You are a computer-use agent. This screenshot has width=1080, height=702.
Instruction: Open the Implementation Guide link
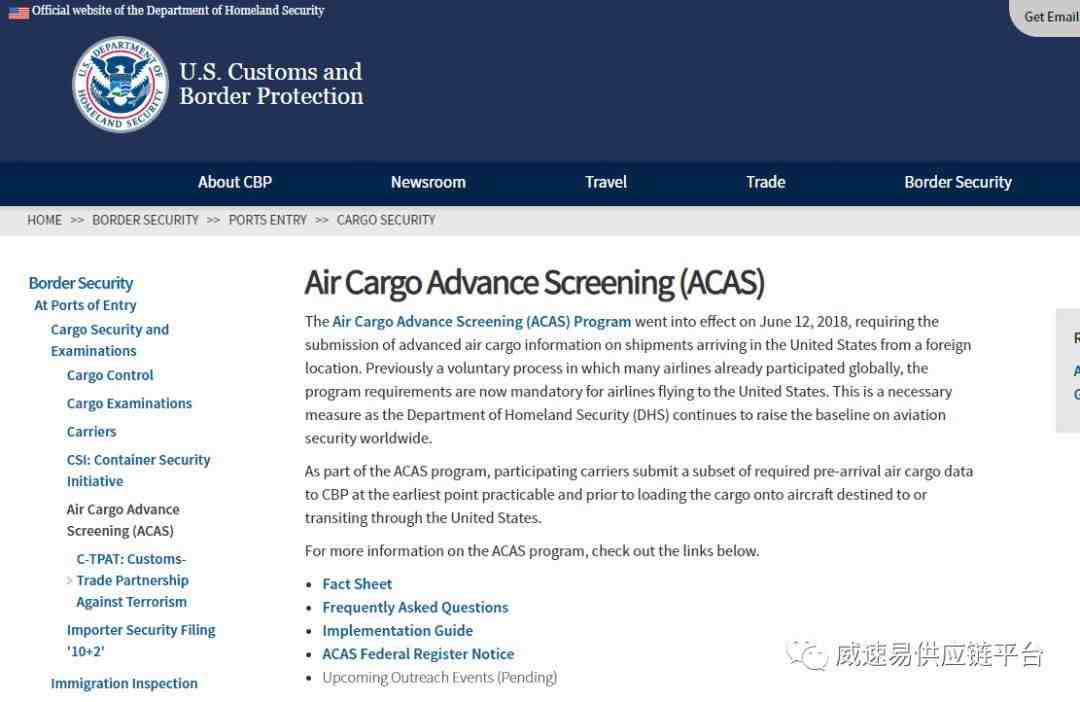click(397, 631)
